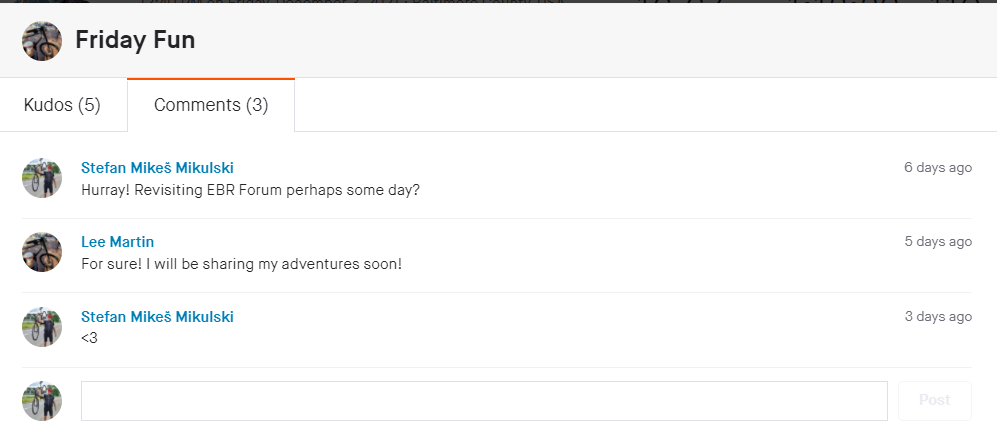Open Lee Martin's profile picture

tap(42, 252)
